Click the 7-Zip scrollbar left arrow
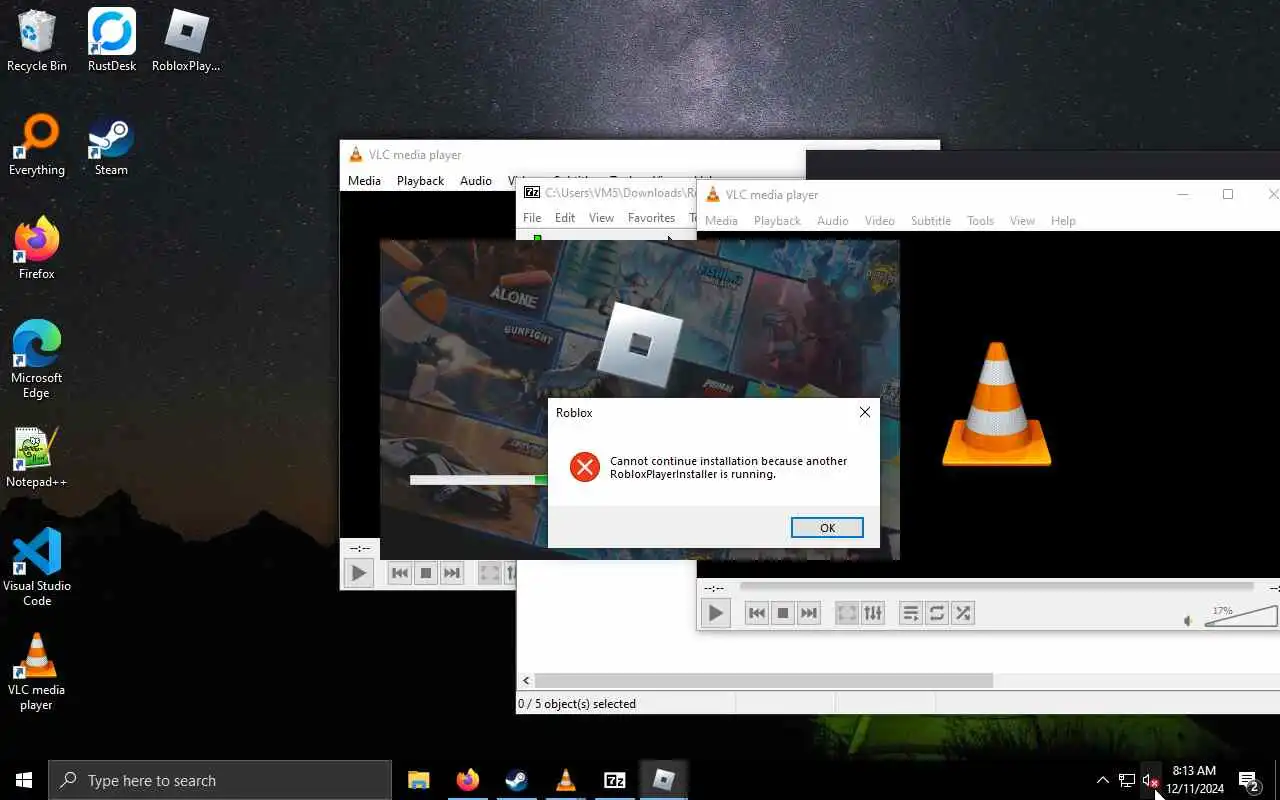This screenshot has width=1280, height=800. point(524,680)
